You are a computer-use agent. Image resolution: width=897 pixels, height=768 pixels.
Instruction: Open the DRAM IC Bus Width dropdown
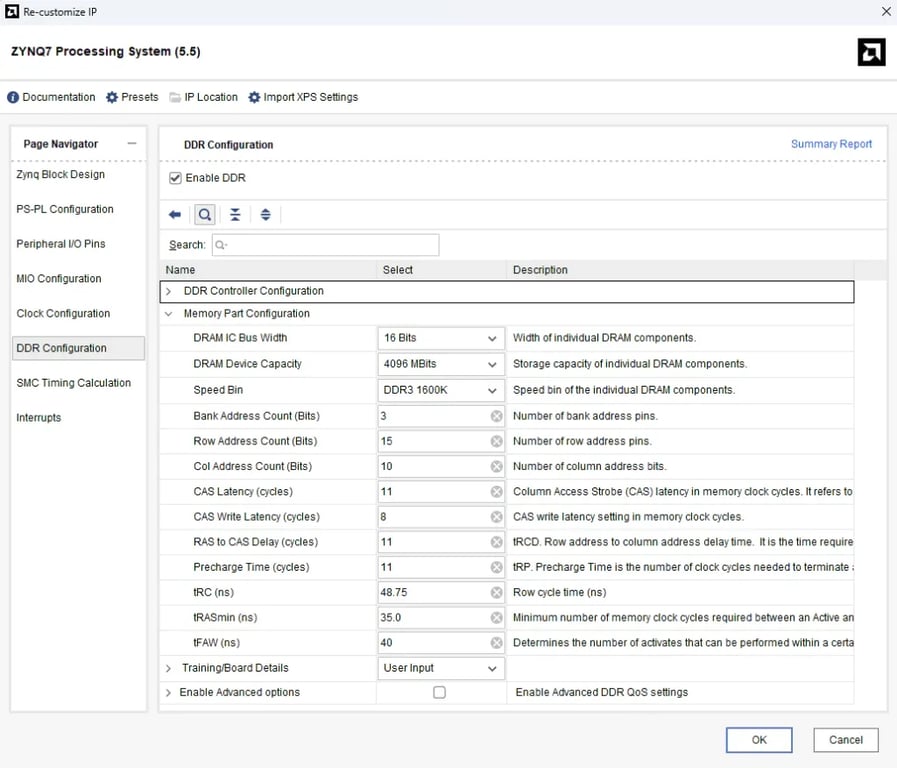pos(440,339)
